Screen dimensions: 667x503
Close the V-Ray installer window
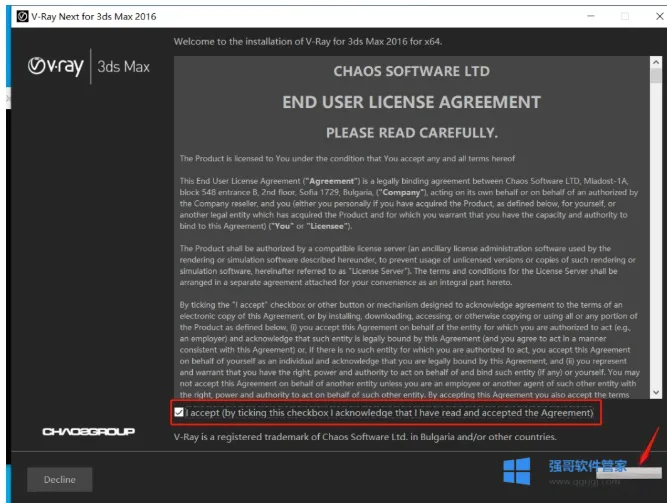(659, 16)
